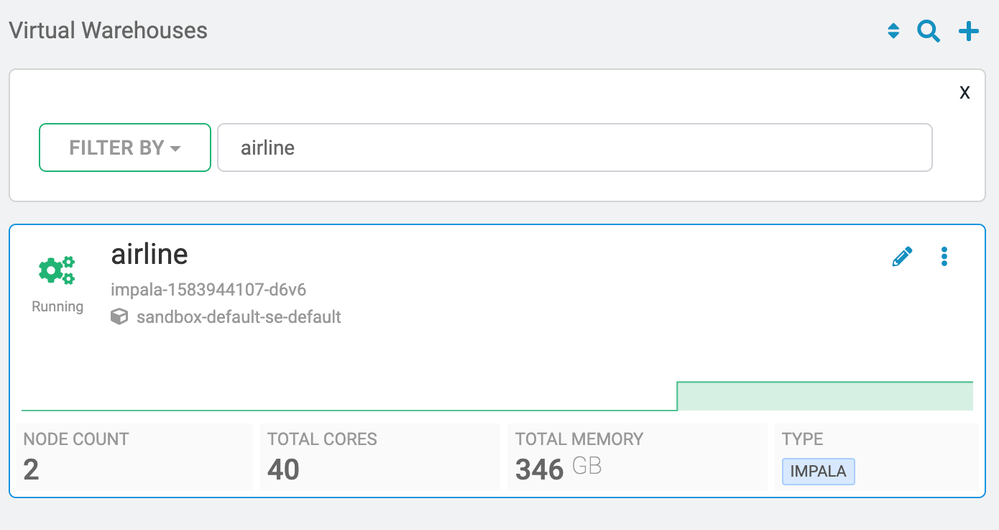Click the sort arrows icon
The width and height of the screenshot is (999, 530).
point(893,32)
